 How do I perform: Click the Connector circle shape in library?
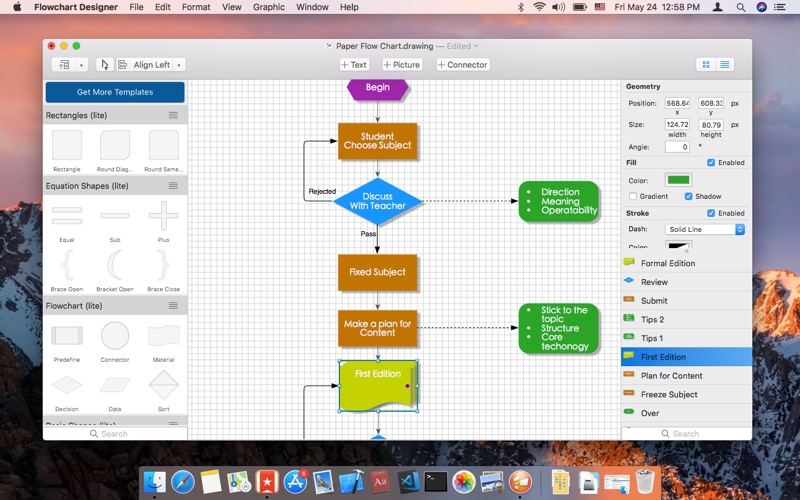(x=115, y=336)
